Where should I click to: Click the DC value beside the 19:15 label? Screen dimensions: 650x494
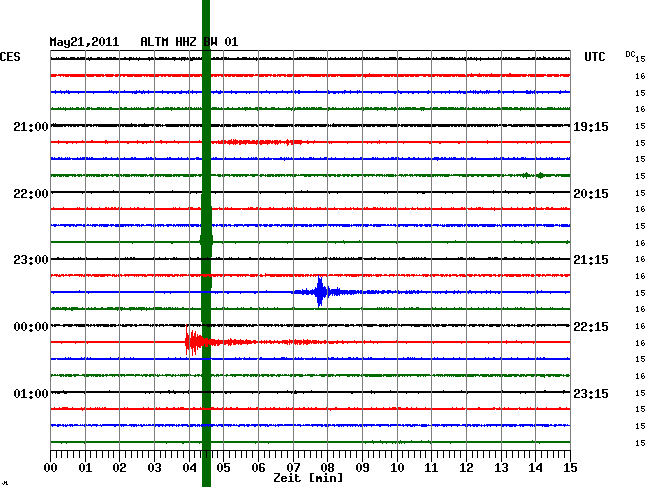[x=640, y=126]
